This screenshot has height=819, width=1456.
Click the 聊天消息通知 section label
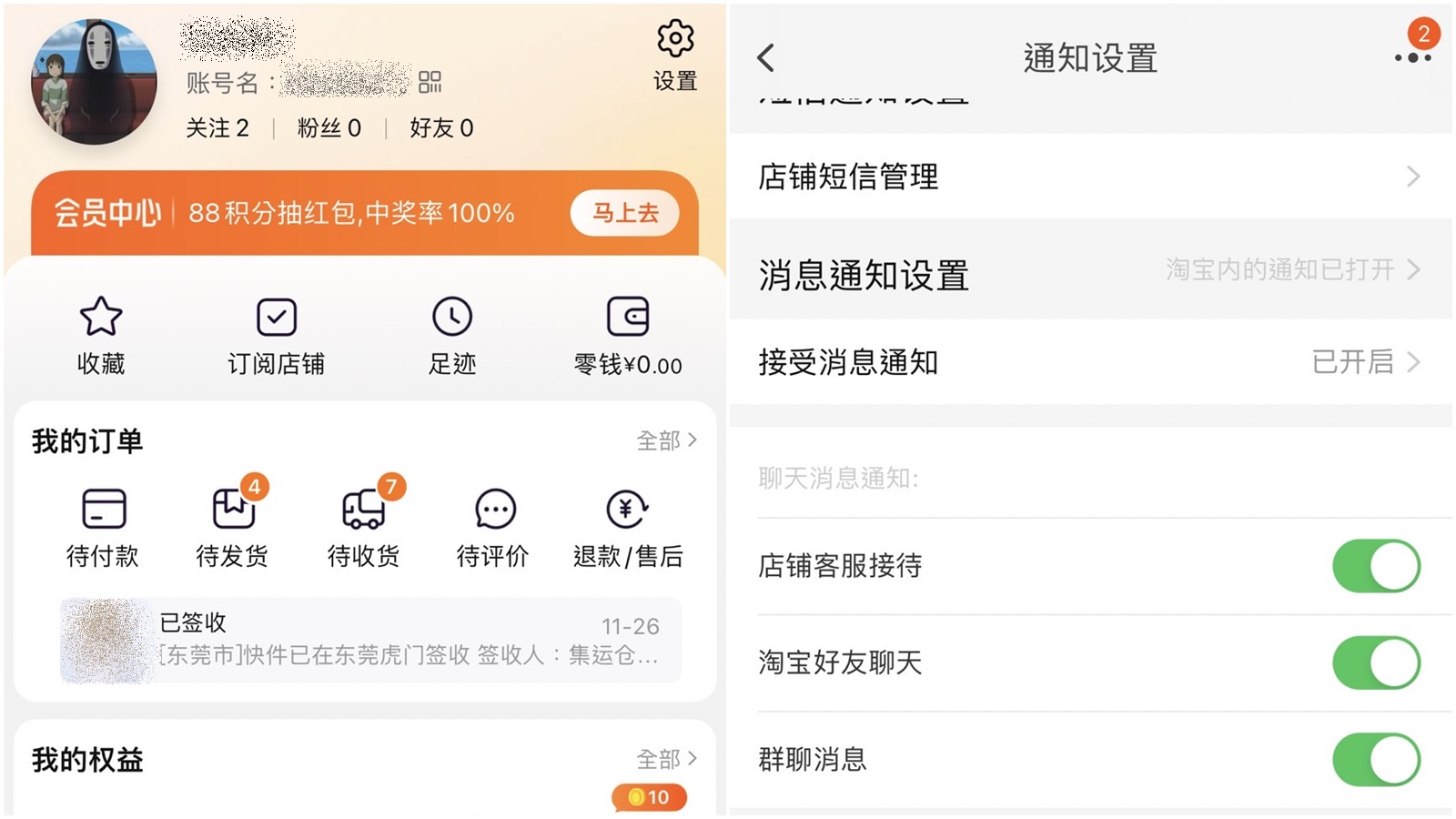point(838,478)
